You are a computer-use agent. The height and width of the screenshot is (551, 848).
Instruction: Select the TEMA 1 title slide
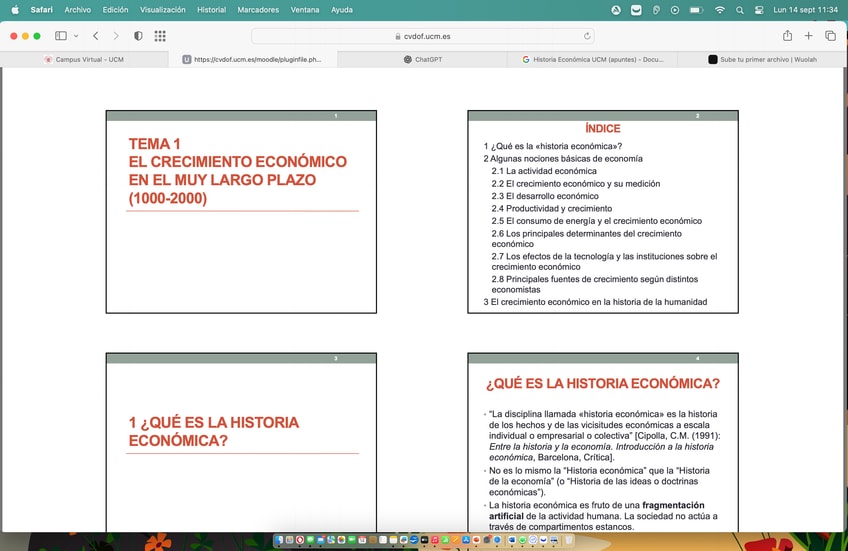point(241,212)
